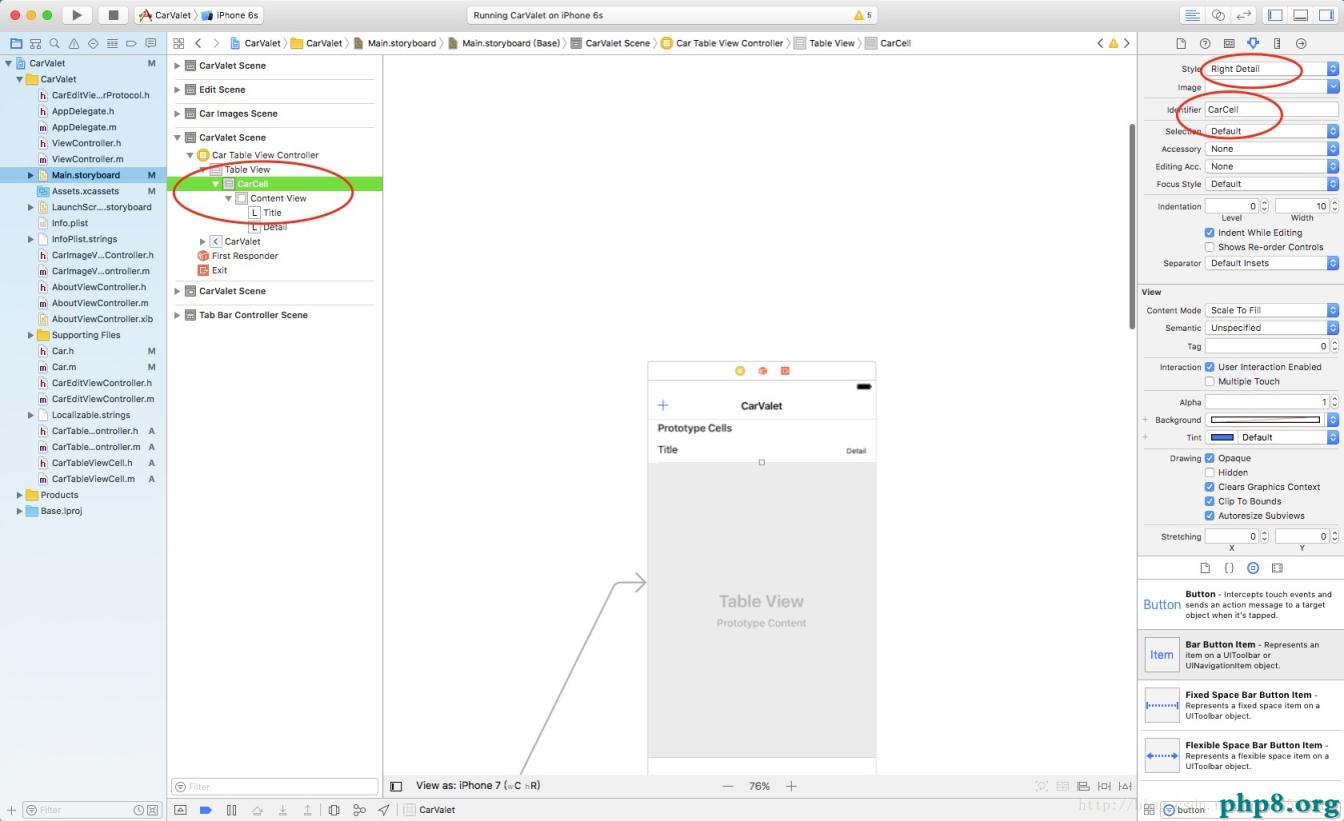Open the Content Mode dropdown
This screenshot has width=1344, height=821.
(1272, 310)
